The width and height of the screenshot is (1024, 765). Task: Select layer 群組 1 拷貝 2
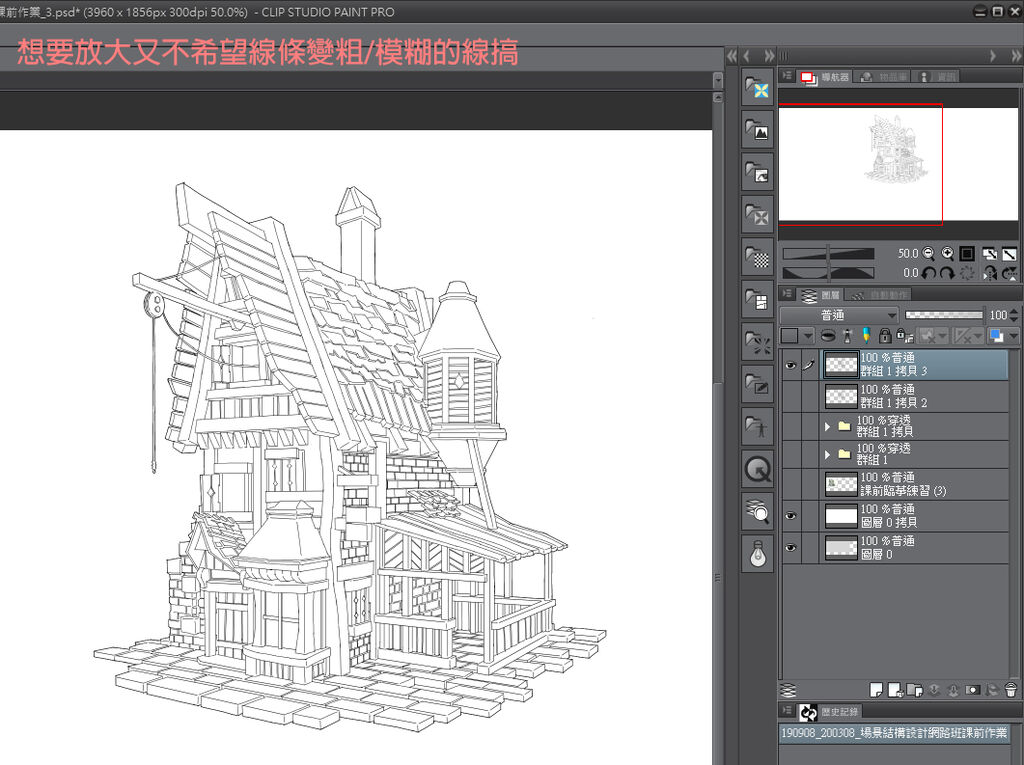pos(914,397)
